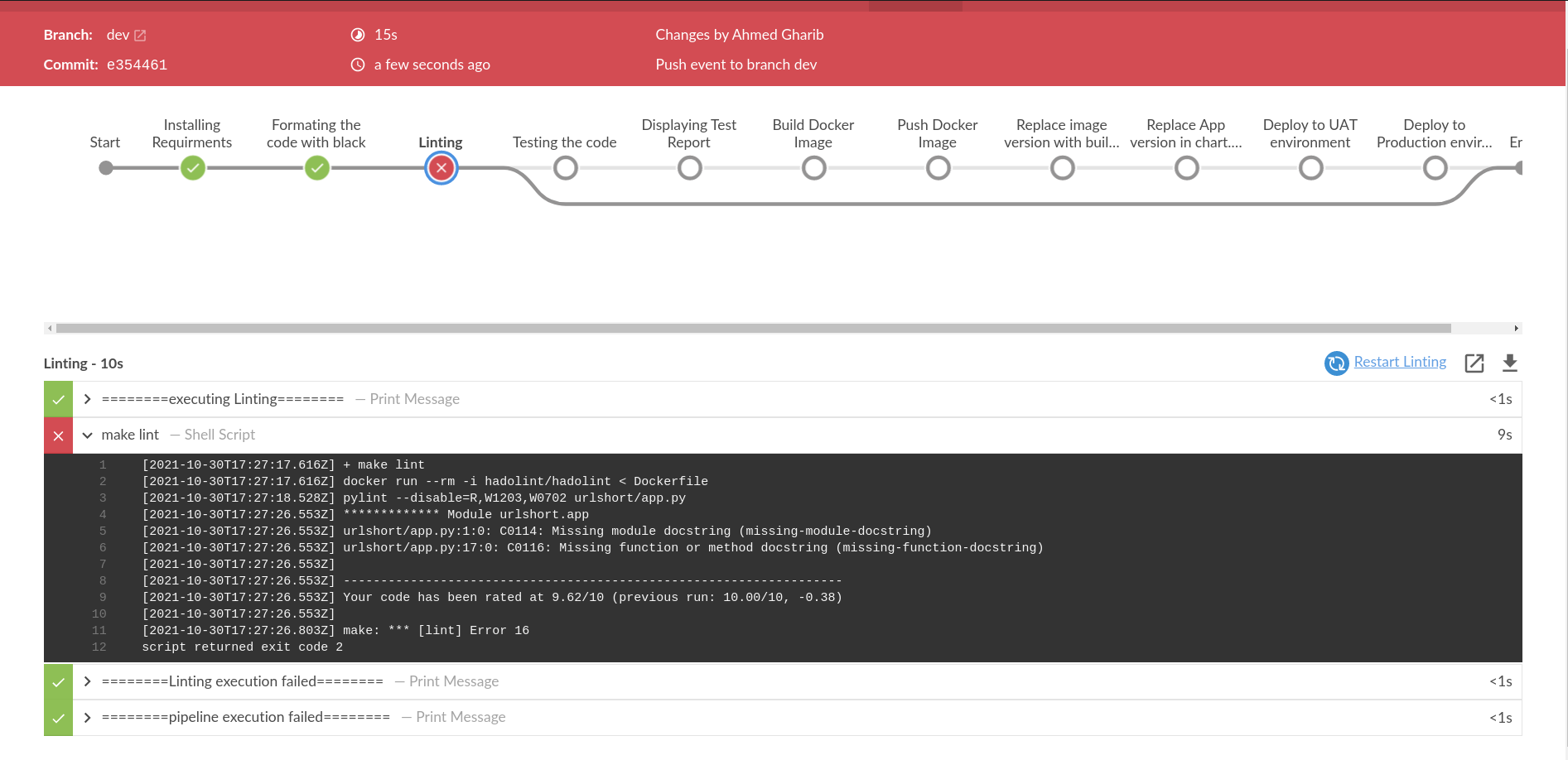1568x760 pixels.
Task: Click the Testing the code label
Action: click(x=565, y=142)
